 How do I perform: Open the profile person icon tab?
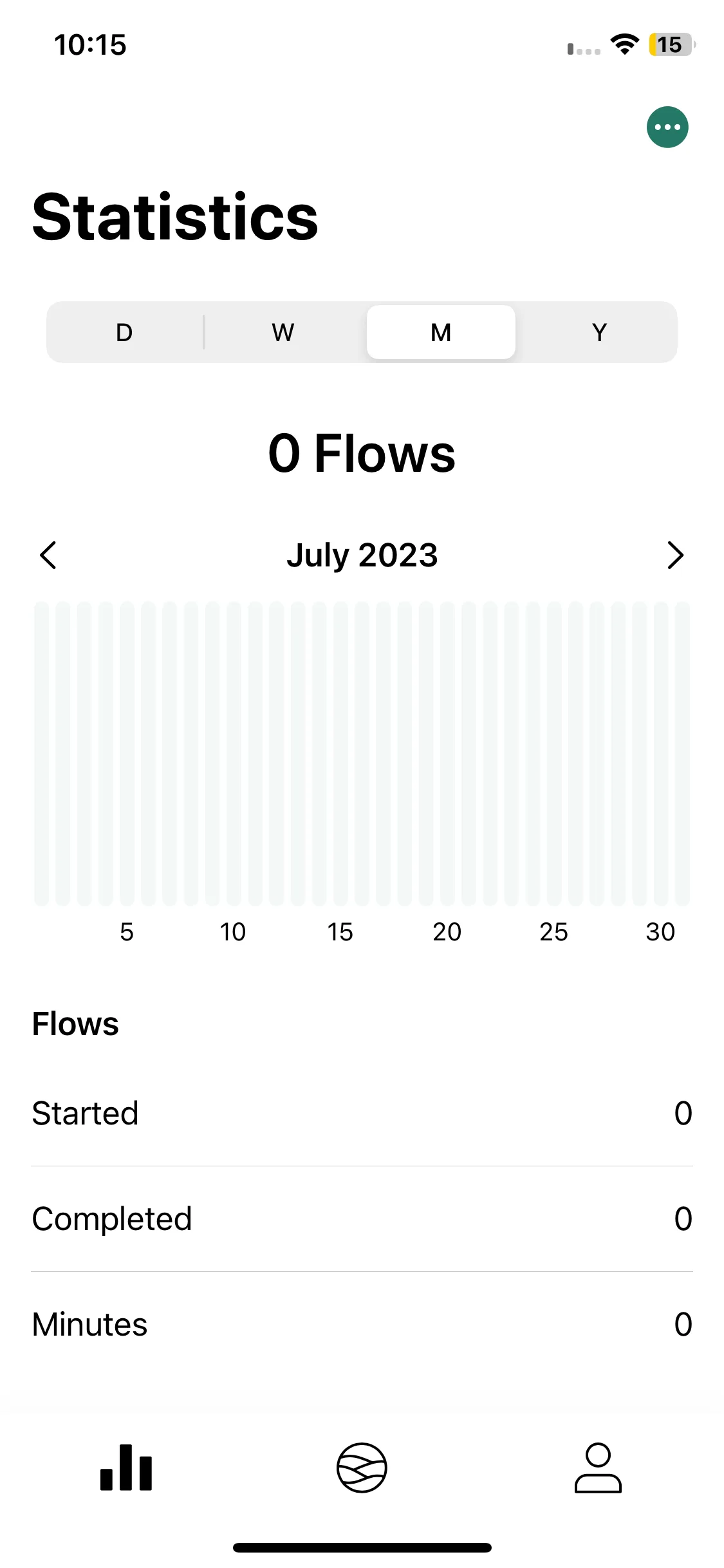(x=598, y=1467)
